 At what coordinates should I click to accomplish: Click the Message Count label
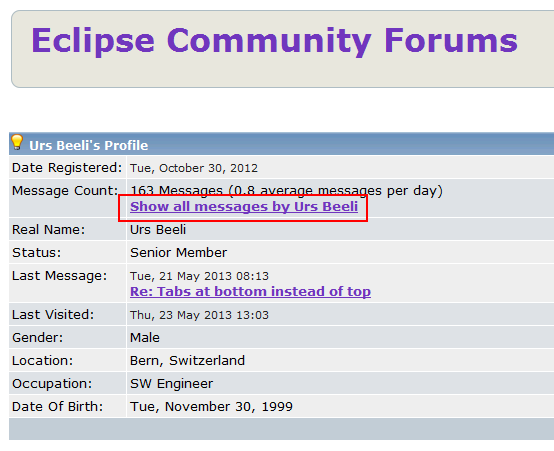(x=65, y=191)
